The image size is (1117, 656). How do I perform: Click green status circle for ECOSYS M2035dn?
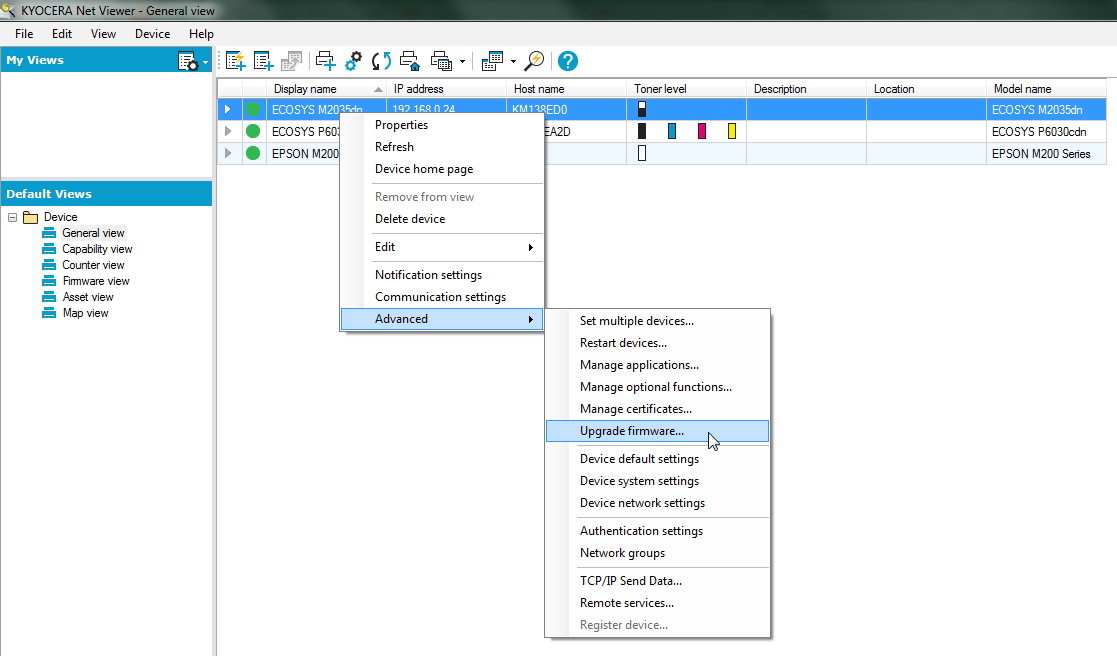(253, 110)
